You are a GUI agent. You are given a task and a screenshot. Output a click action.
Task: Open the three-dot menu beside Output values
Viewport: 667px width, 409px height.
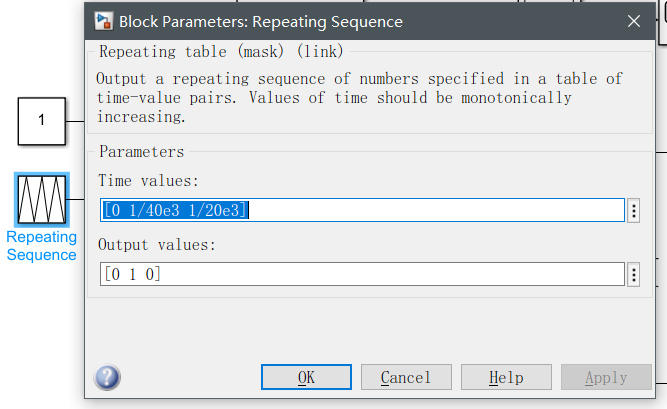click(634, 275)
